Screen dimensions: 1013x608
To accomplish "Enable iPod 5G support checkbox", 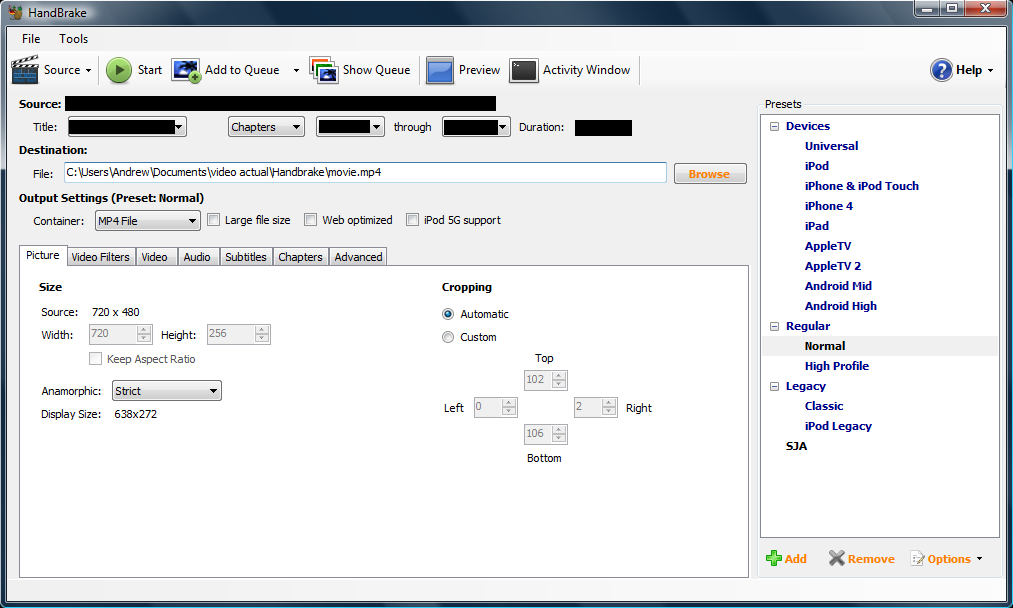I will click(x=412, y=220).
